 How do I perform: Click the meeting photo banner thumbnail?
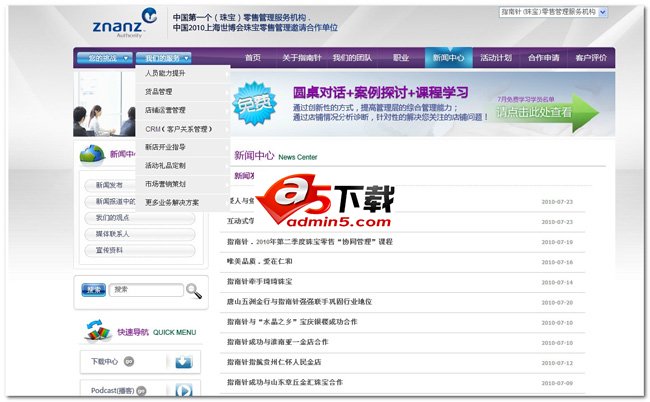coord(104,104)
